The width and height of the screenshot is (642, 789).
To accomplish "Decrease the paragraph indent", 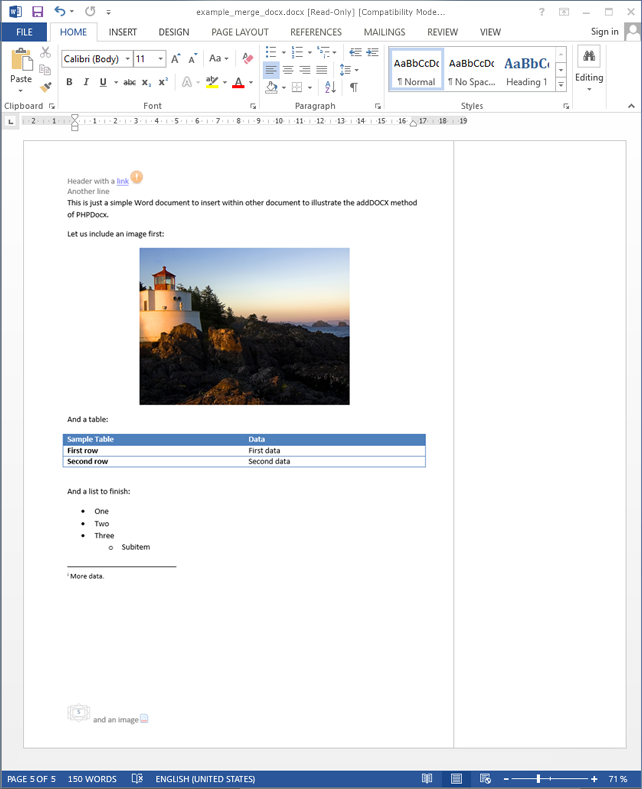I will (x=356, y=52).
